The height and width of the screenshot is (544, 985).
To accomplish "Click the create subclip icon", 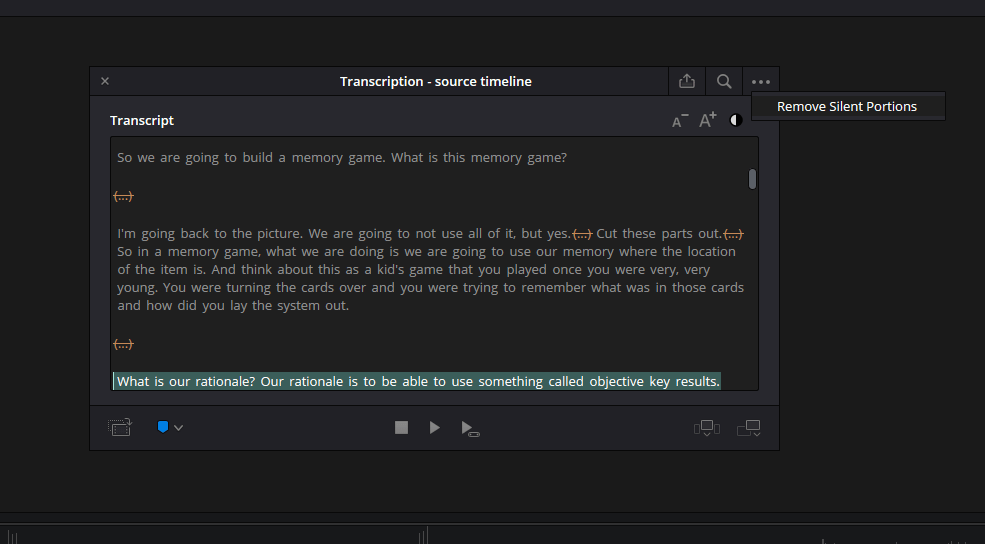I will 119,428.
